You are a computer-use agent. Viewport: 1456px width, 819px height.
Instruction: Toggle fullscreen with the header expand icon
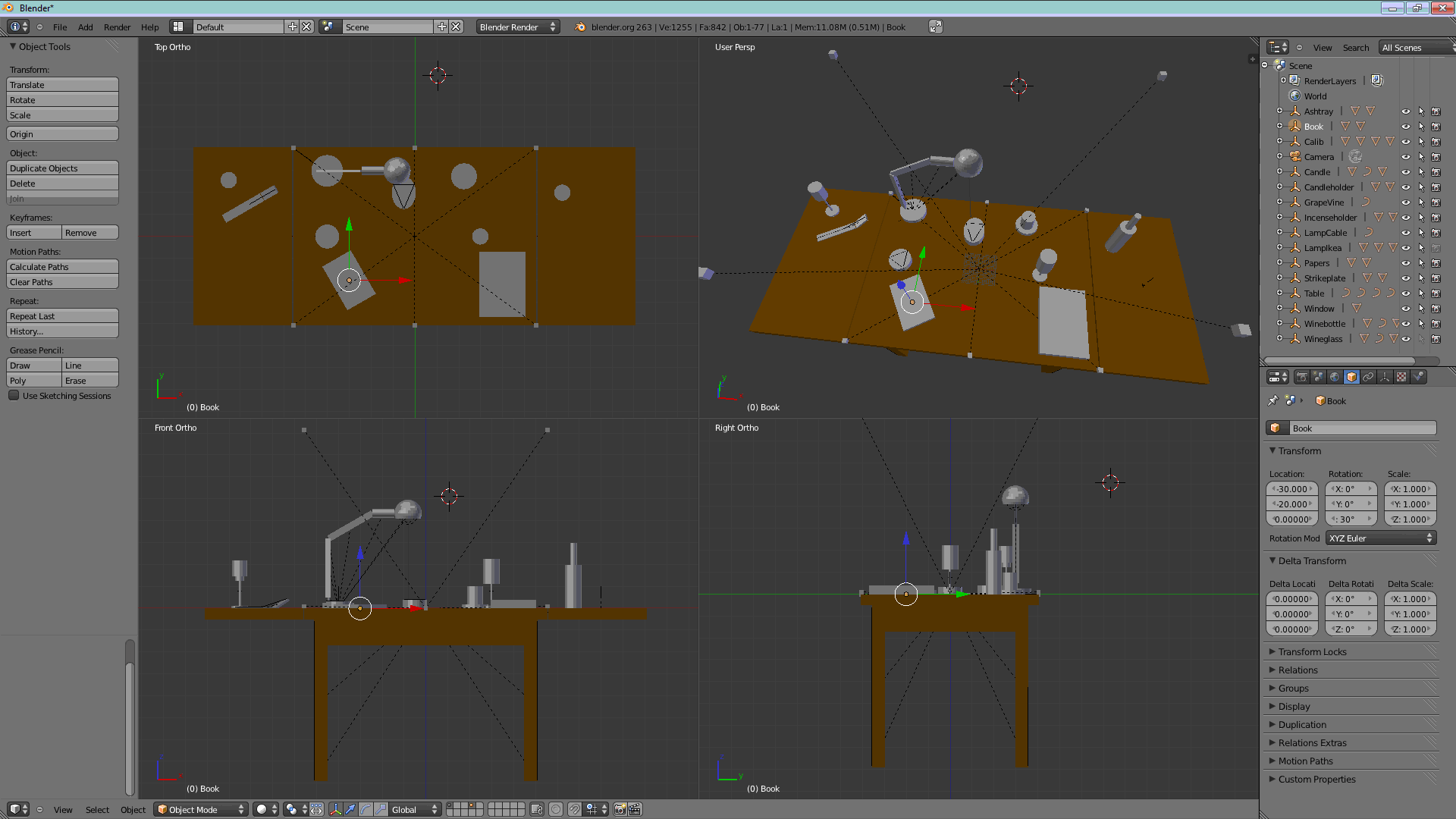coord(935,27)
